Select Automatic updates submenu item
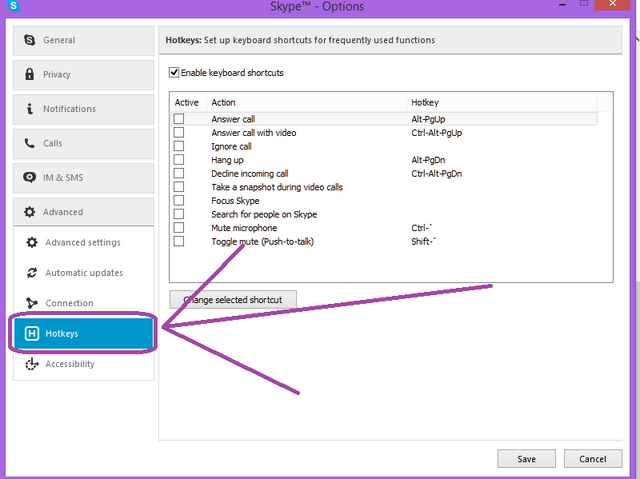This screenshot has height=479, width=640. pos(84,273)
